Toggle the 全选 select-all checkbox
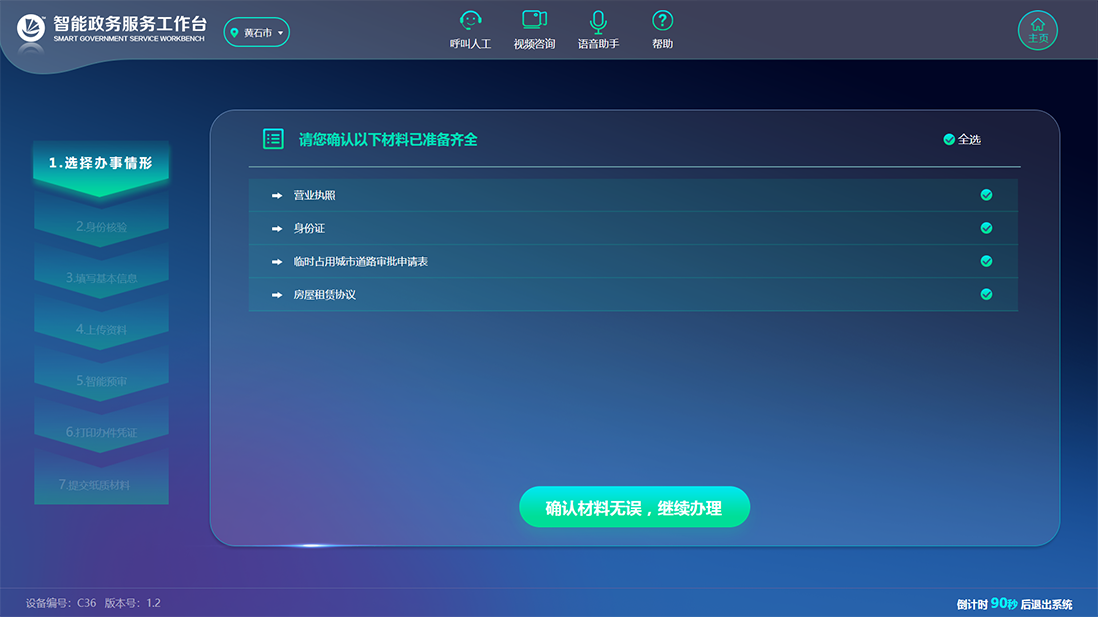The width and height of the screenshot is (1098, 617). tap(949, 140)
